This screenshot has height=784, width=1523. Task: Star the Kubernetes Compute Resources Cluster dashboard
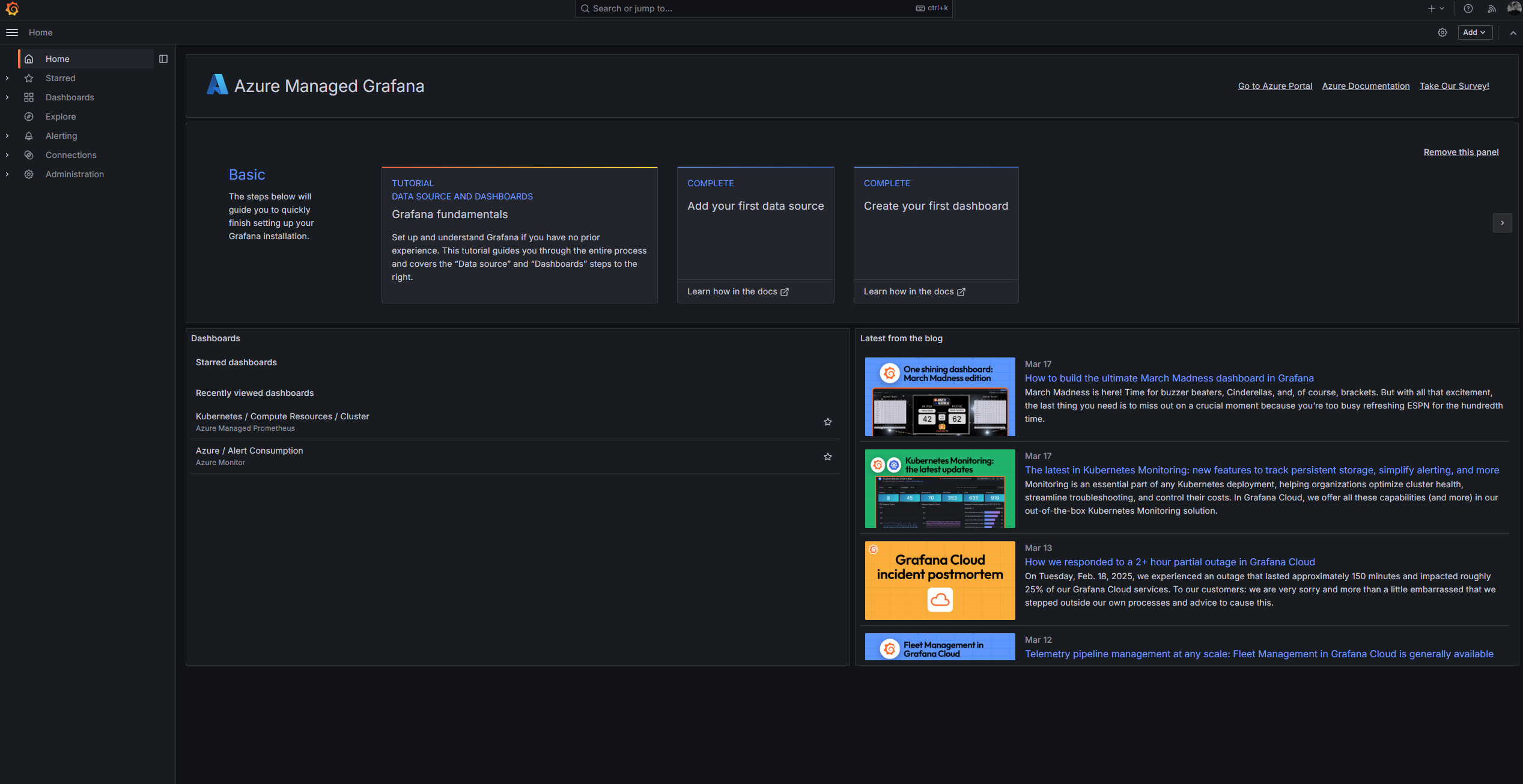828,422
